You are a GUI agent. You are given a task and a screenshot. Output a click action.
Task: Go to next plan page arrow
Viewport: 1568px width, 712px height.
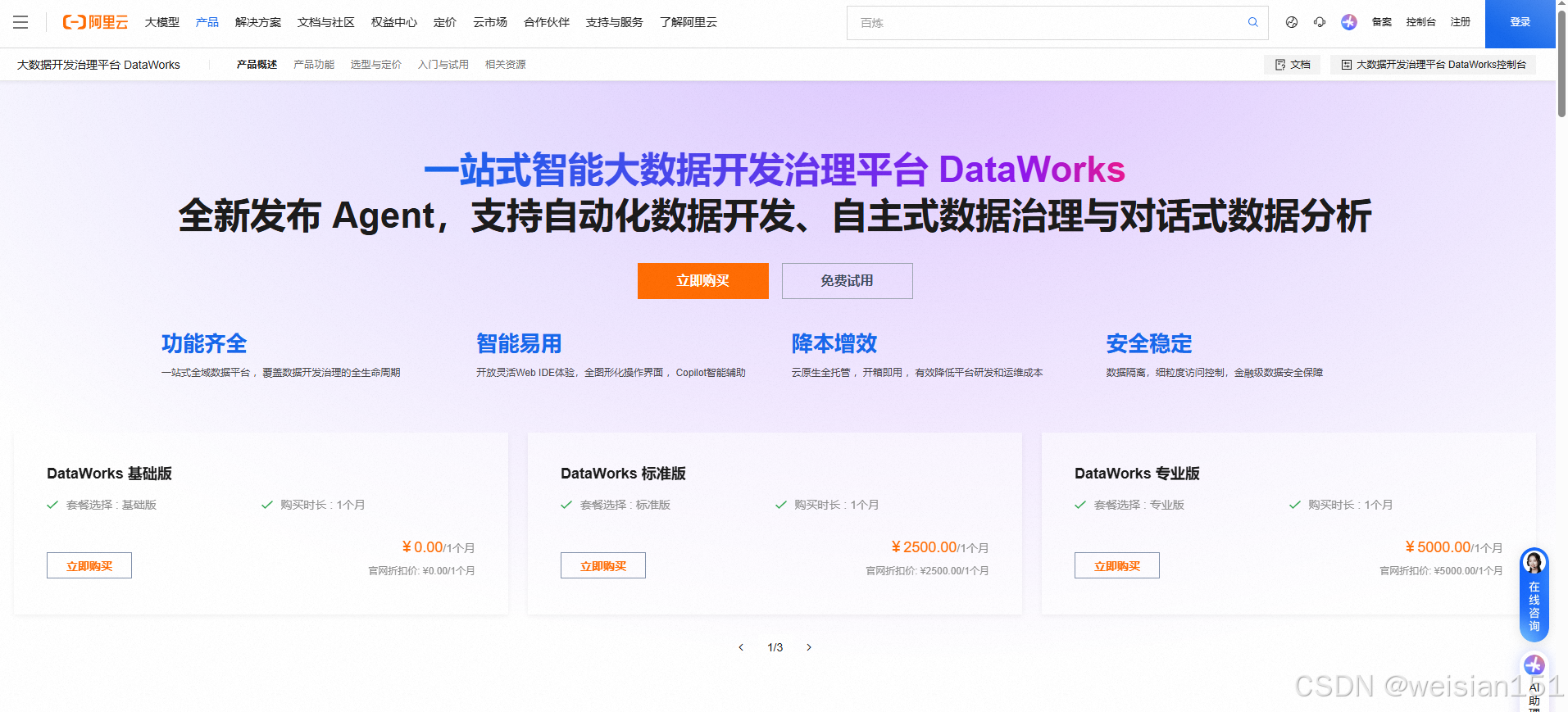(x=809, y=647)
